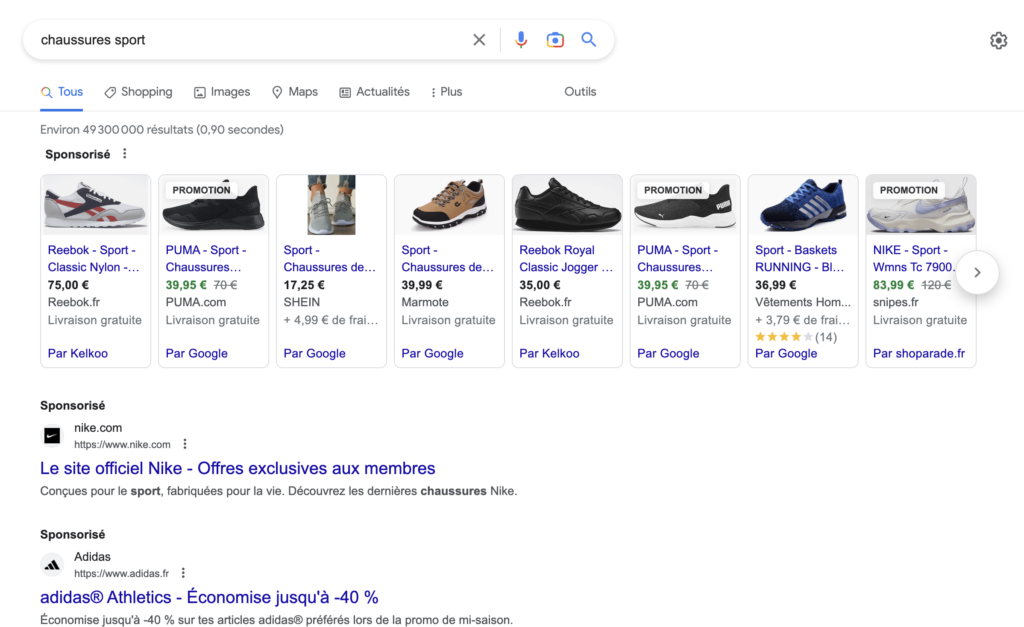Click the Nike swoosh favicon
The height and width of the screenshot is (627, 1024).
point(52,436)
